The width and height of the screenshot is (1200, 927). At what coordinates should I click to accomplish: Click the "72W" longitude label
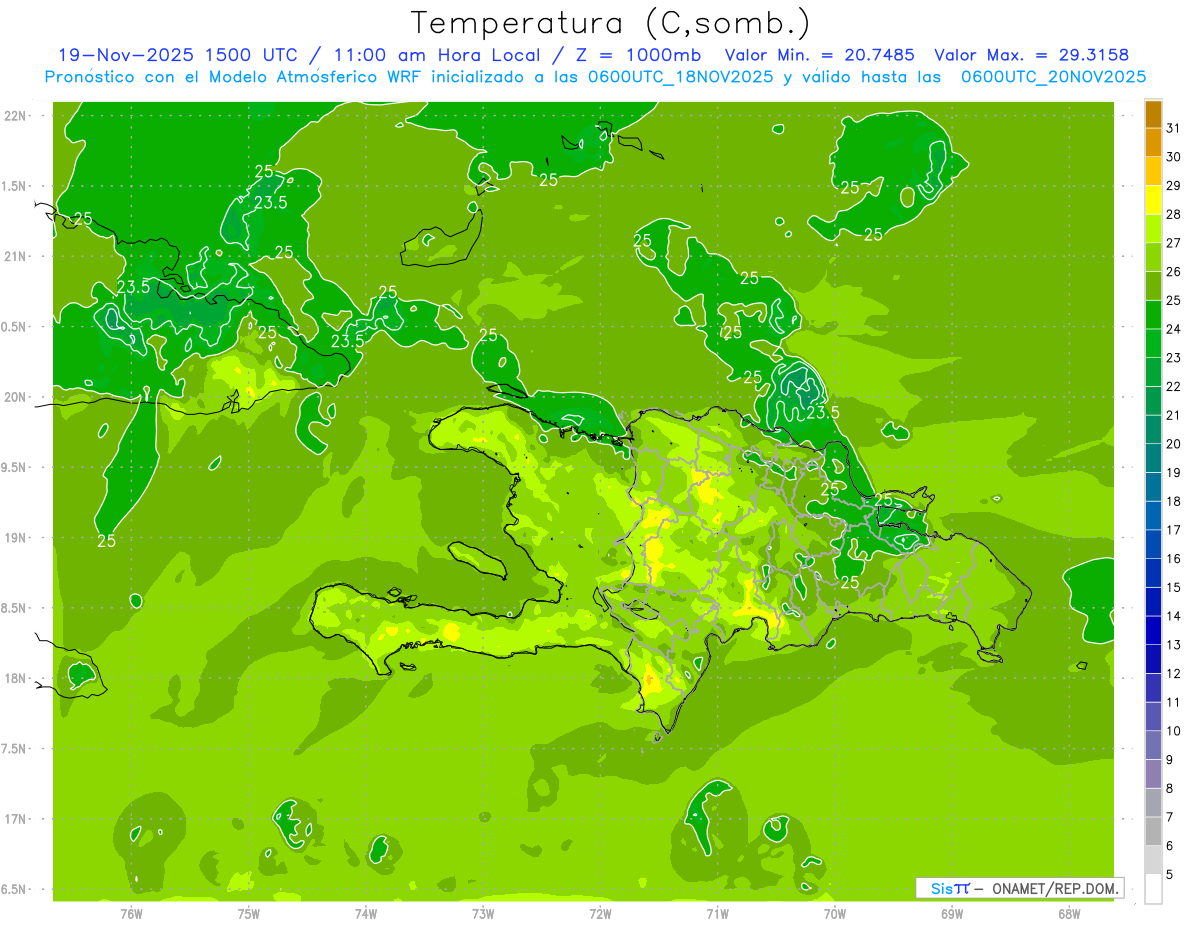pos(600,914)
